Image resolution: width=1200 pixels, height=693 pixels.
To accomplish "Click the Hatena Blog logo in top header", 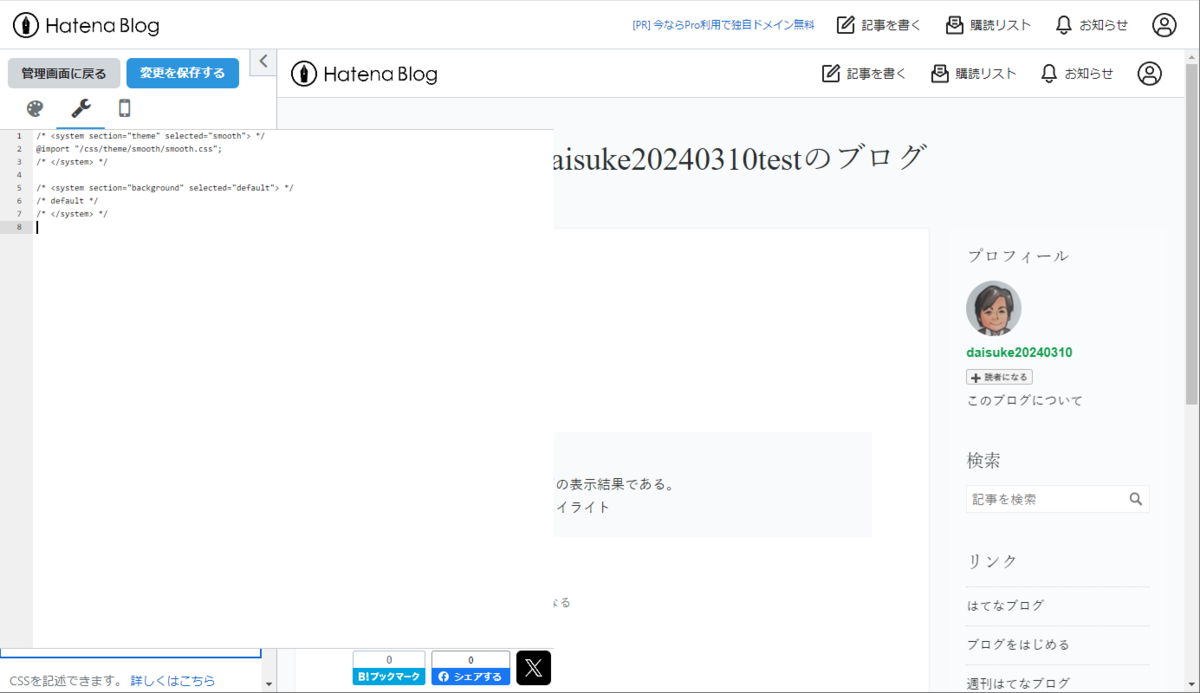I will pos(86,26).
